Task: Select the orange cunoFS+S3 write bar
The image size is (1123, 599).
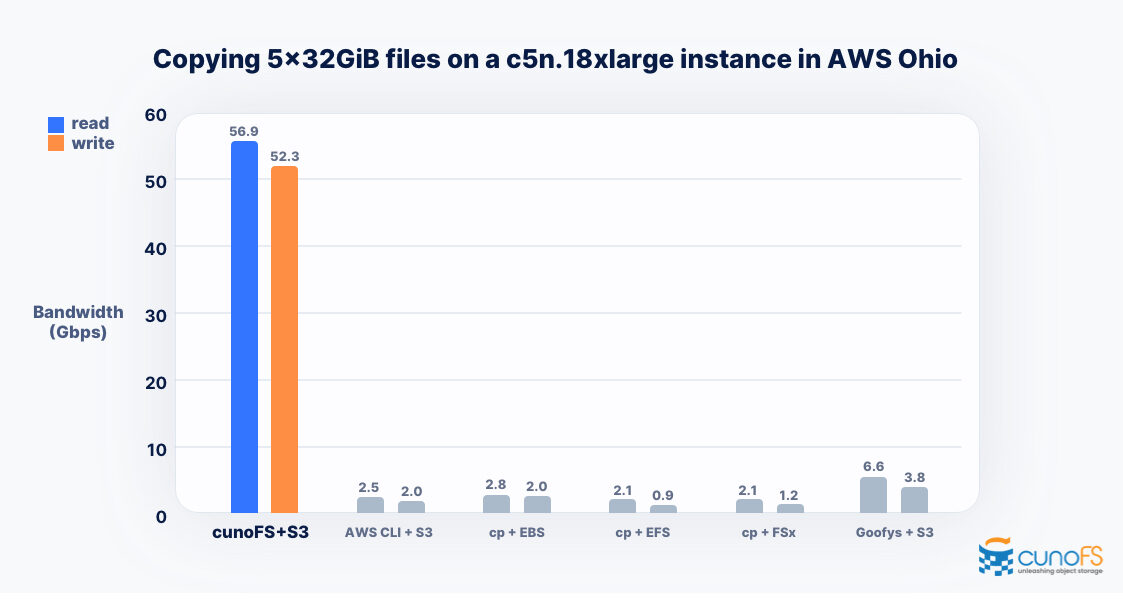Action: click(284, 340)
